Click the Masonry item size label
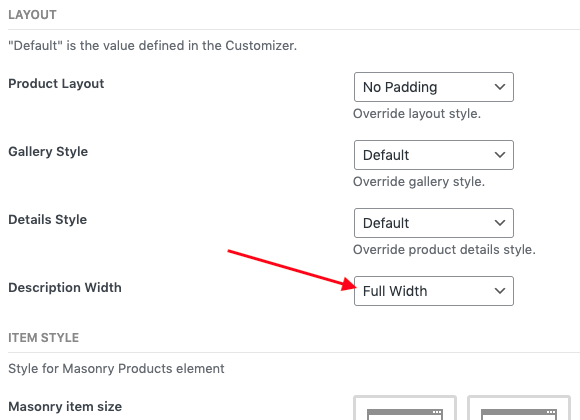 tap(65, 407)
